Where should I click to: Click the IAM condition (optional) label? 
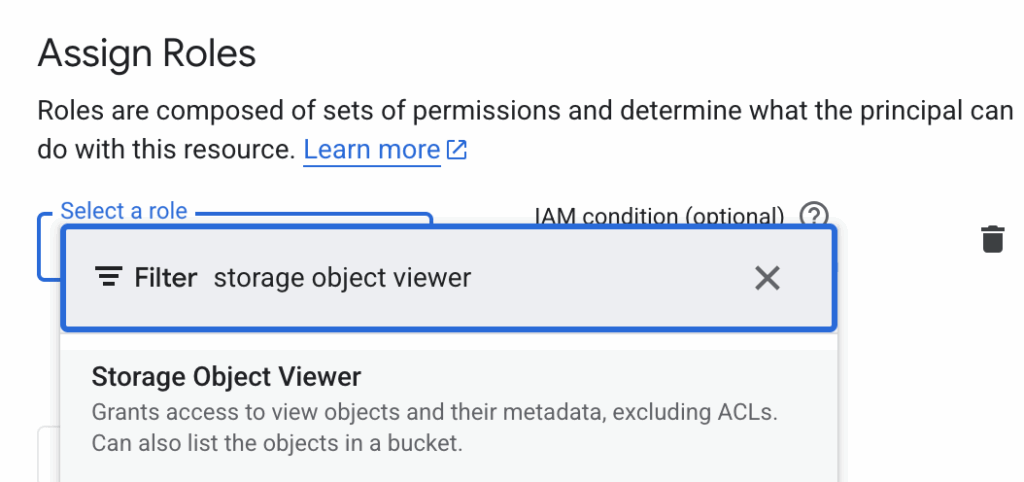pos(660,217)
